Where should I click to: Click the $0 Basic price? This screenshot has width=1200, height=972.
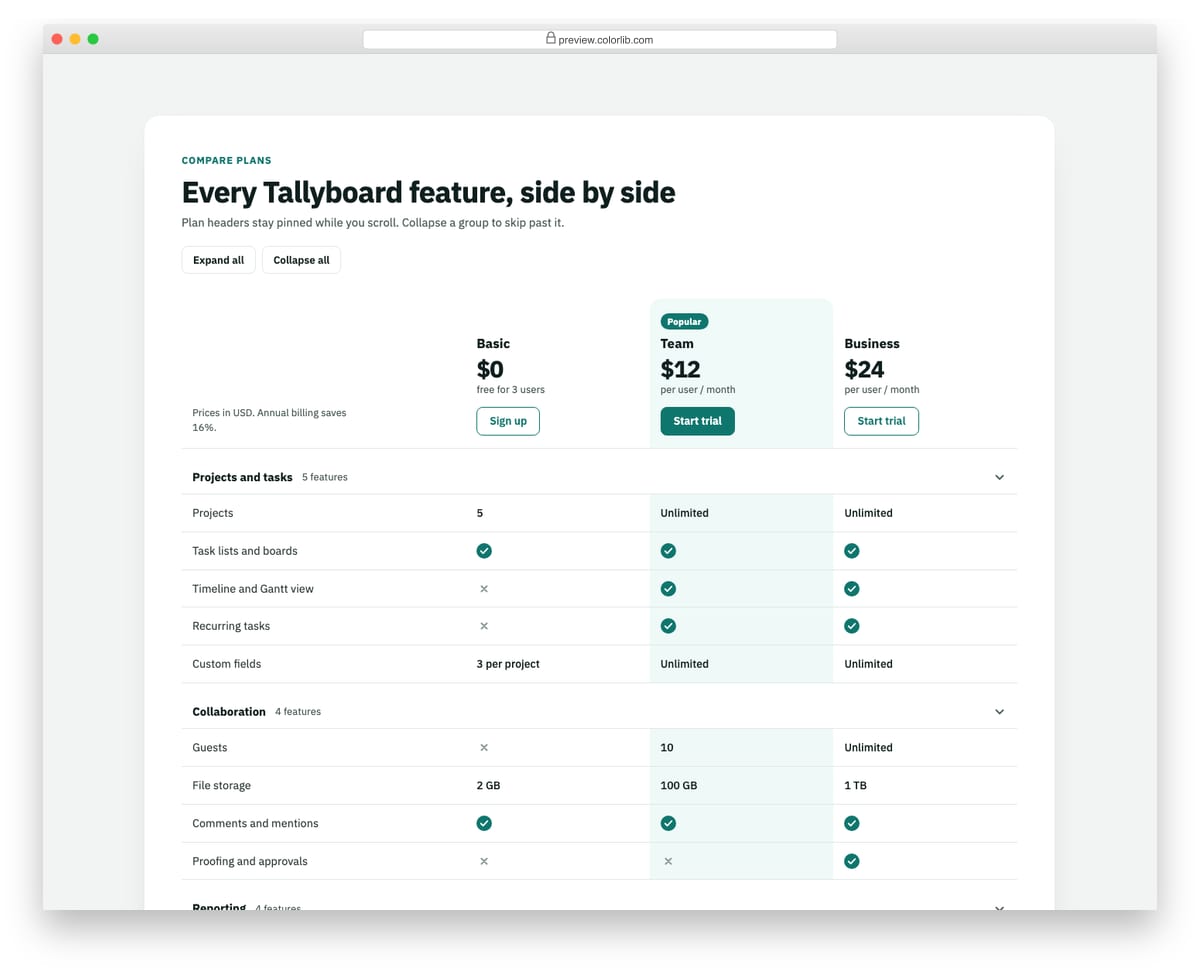click(490, 369)
